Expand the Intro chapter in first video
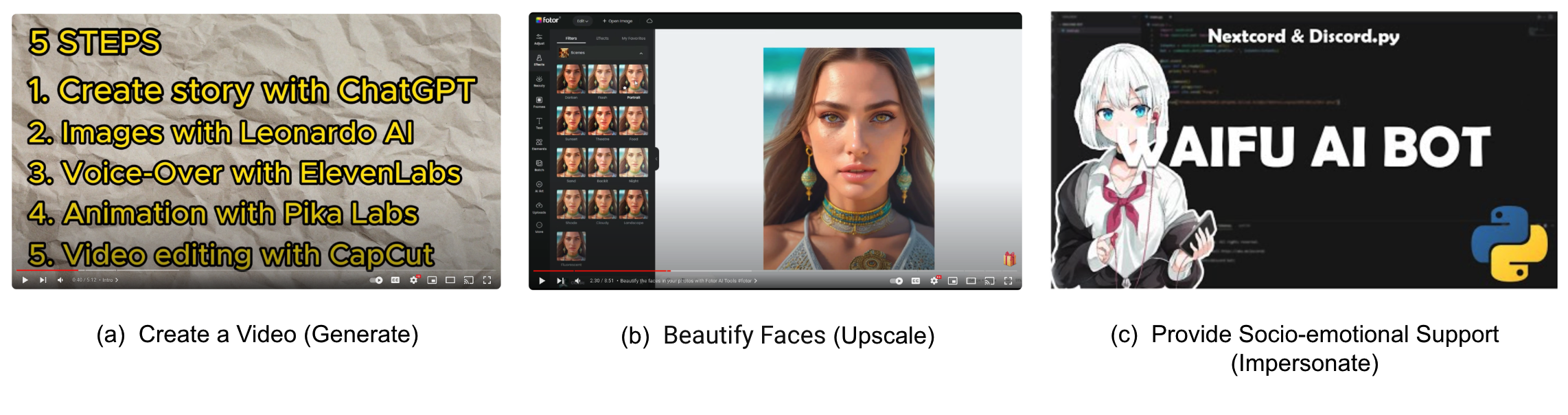This screenshot has height=415, width=1568. pos(110,280)
